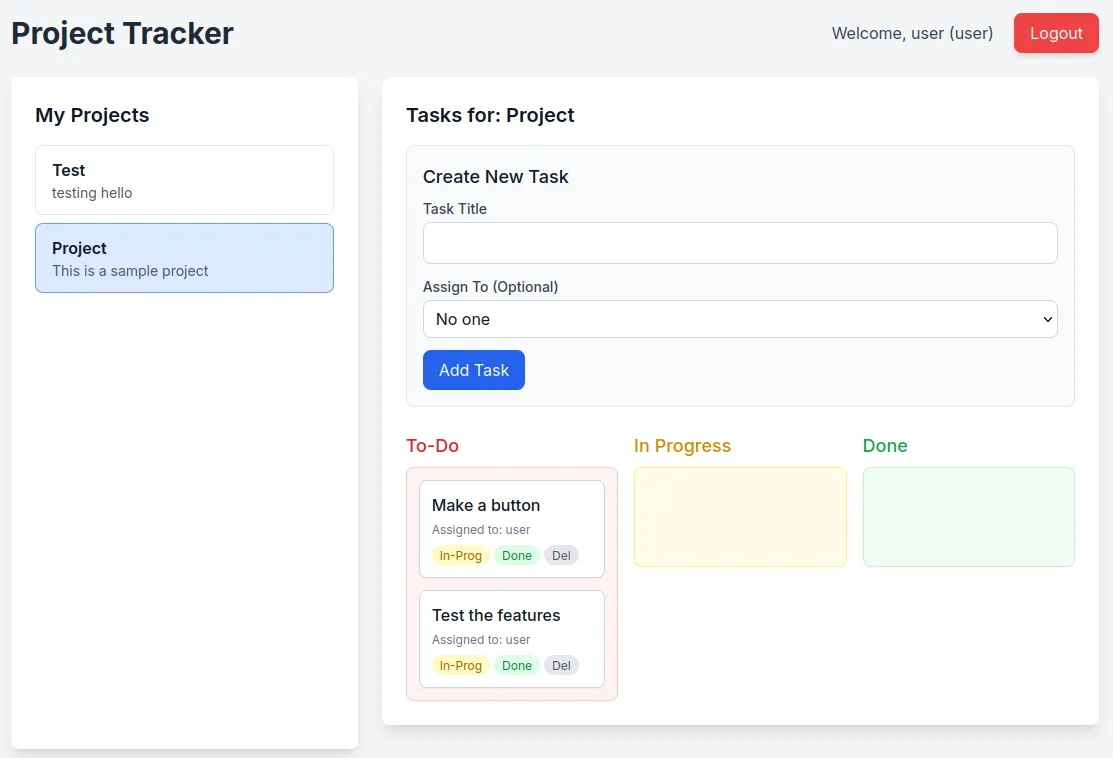Image resolution: width=1113 pixels, height=758 pixels.
Task: Click the "Make a button" task title
Action: [x=486, y=505]
